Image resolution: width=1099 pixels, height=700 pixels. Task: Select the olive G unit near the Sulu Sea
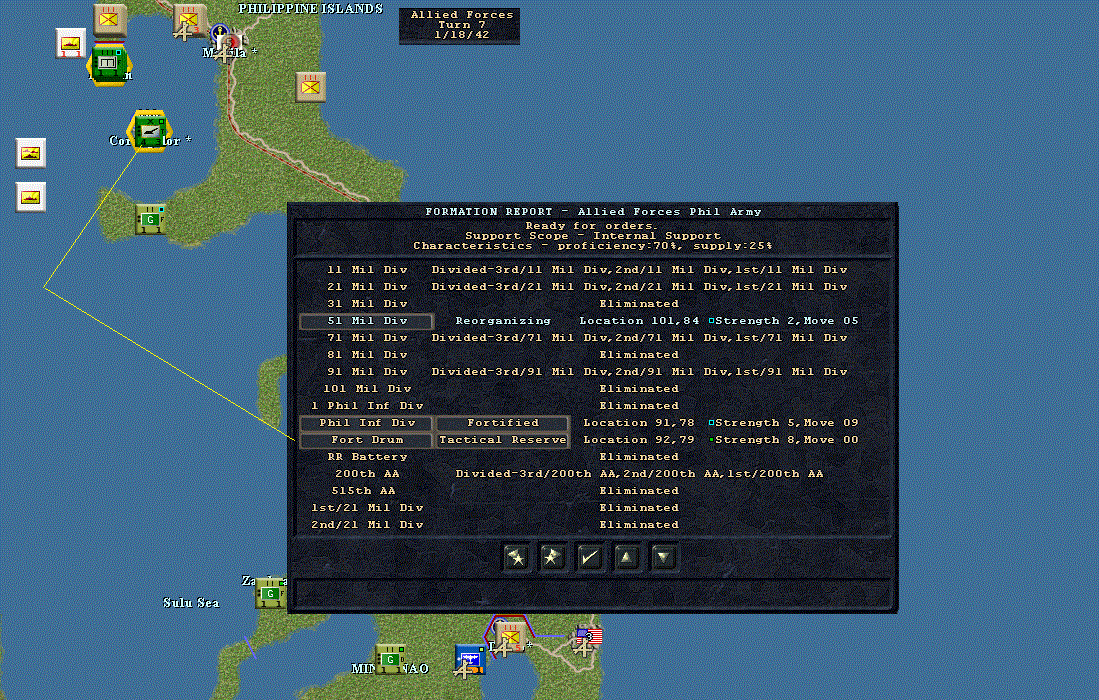(x=270, y=593)
